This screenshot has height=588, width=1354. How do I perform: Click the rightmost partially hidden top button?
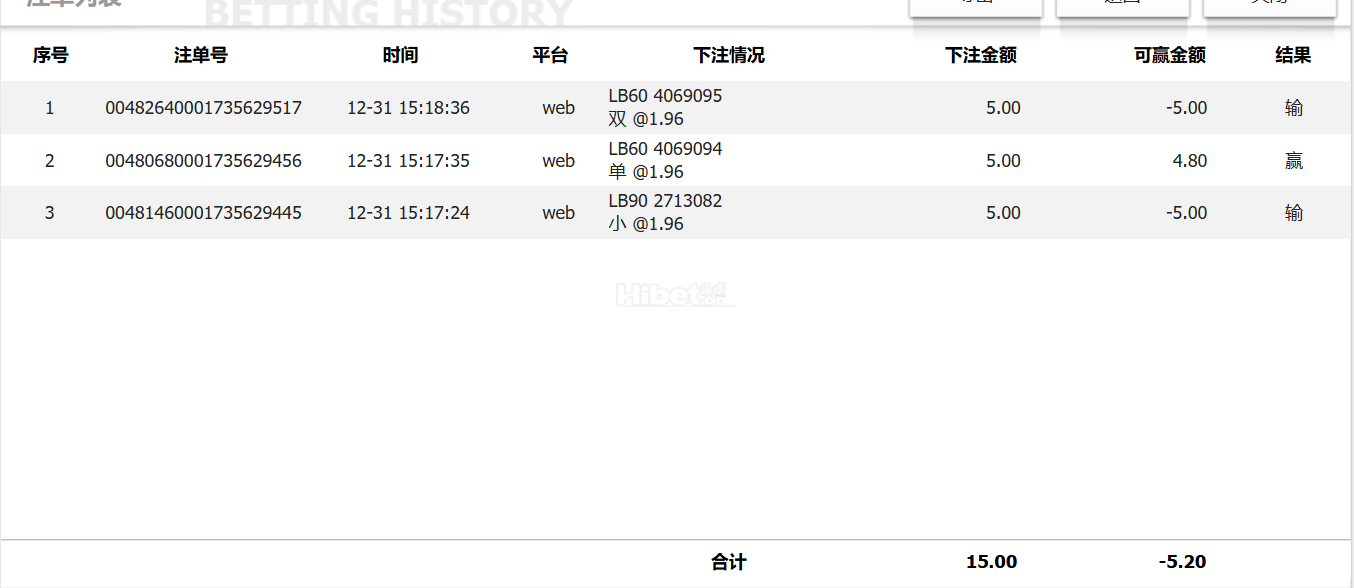pos(1270,8)
